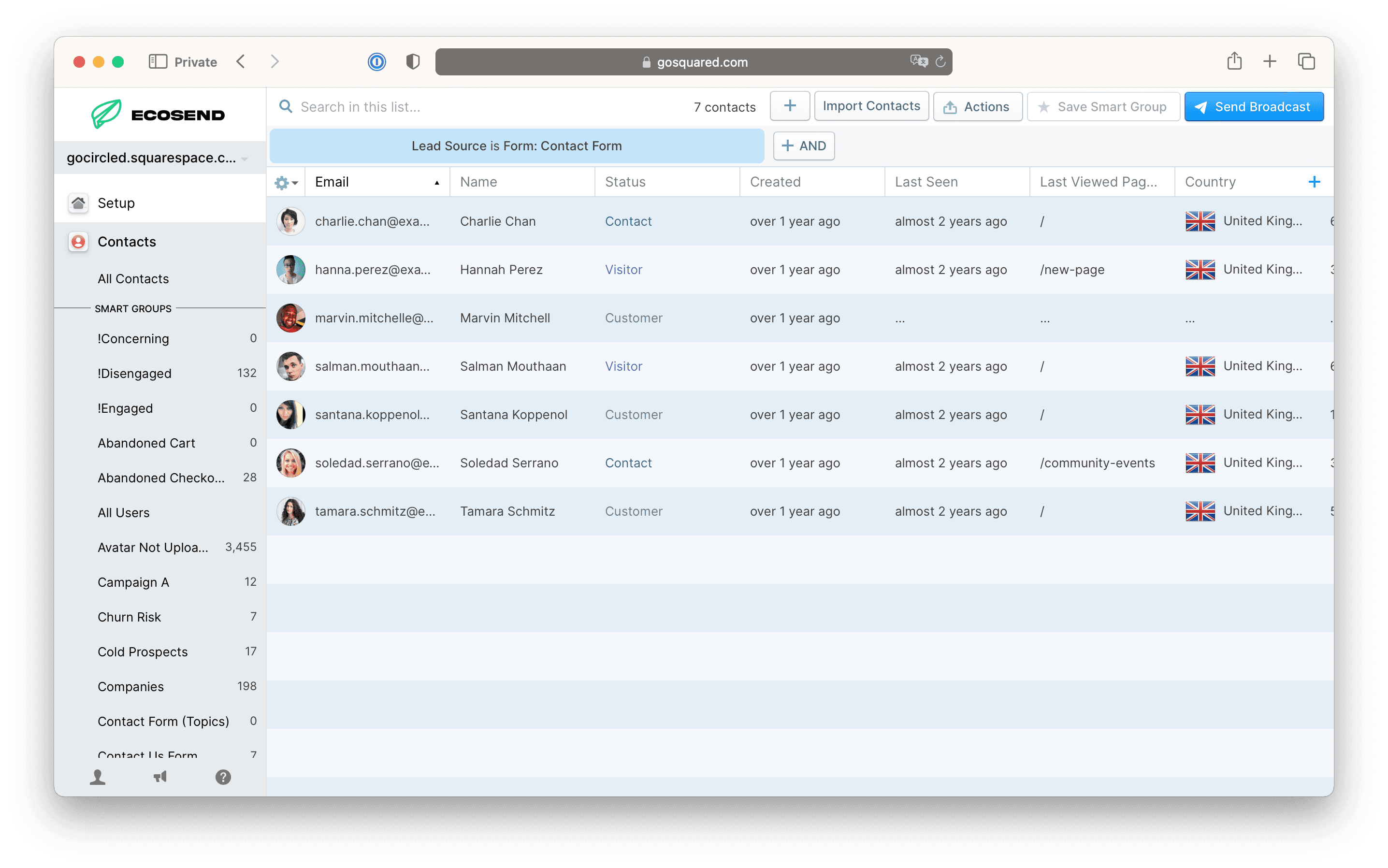The image size is (1388, 868).
Task: Click the Send Broadcast button
Action: (x=1254, y=107)
